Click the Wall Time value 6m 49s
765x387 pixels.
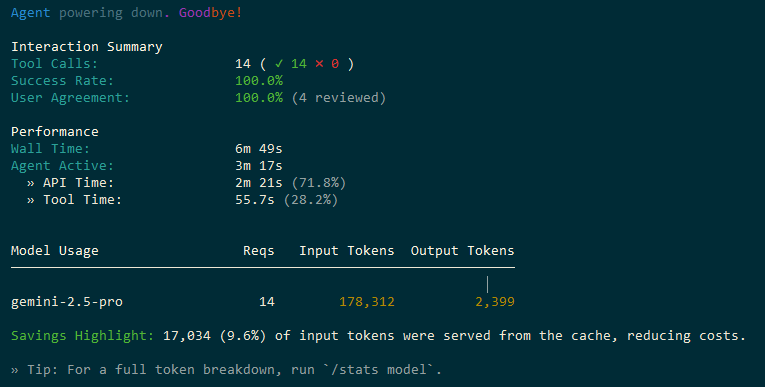[259, 149]
